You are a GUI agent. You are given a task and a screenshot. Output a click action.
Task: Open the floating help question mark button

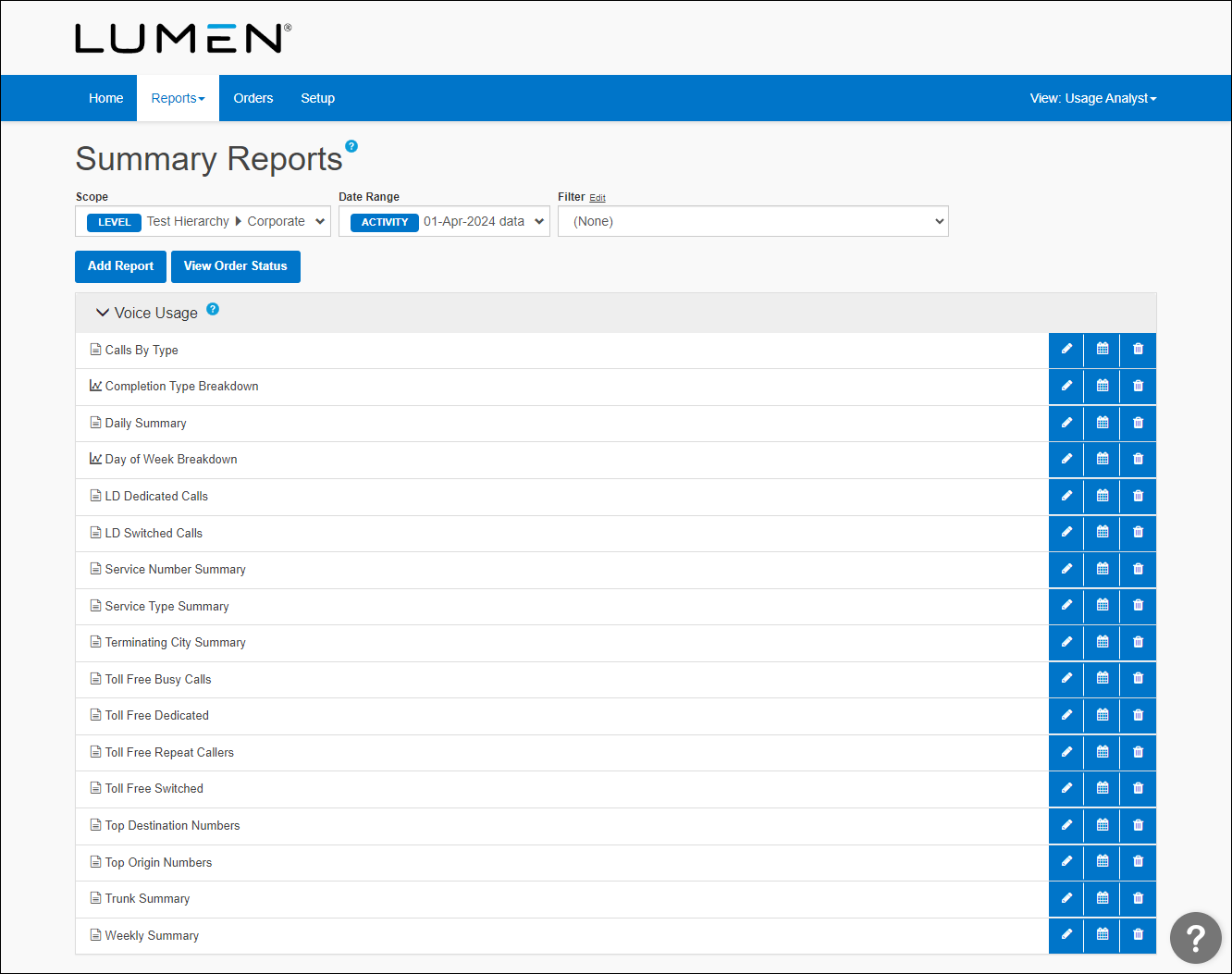point(1196,938)
